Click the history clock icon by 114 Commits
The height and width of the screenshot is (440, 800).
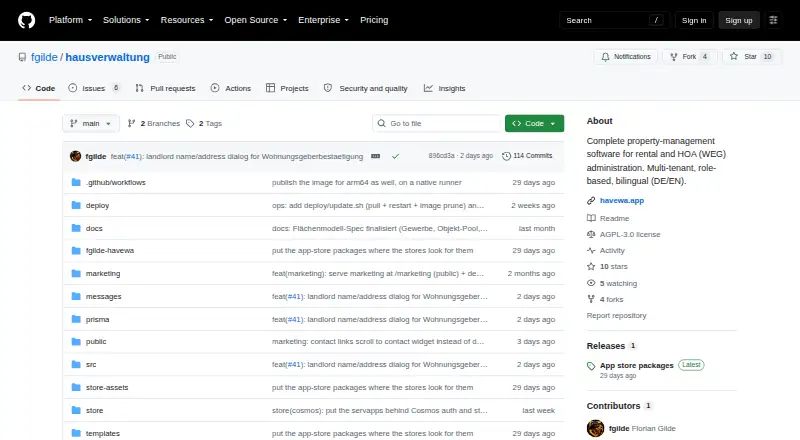pyautogui.click(x=506, y=156)
